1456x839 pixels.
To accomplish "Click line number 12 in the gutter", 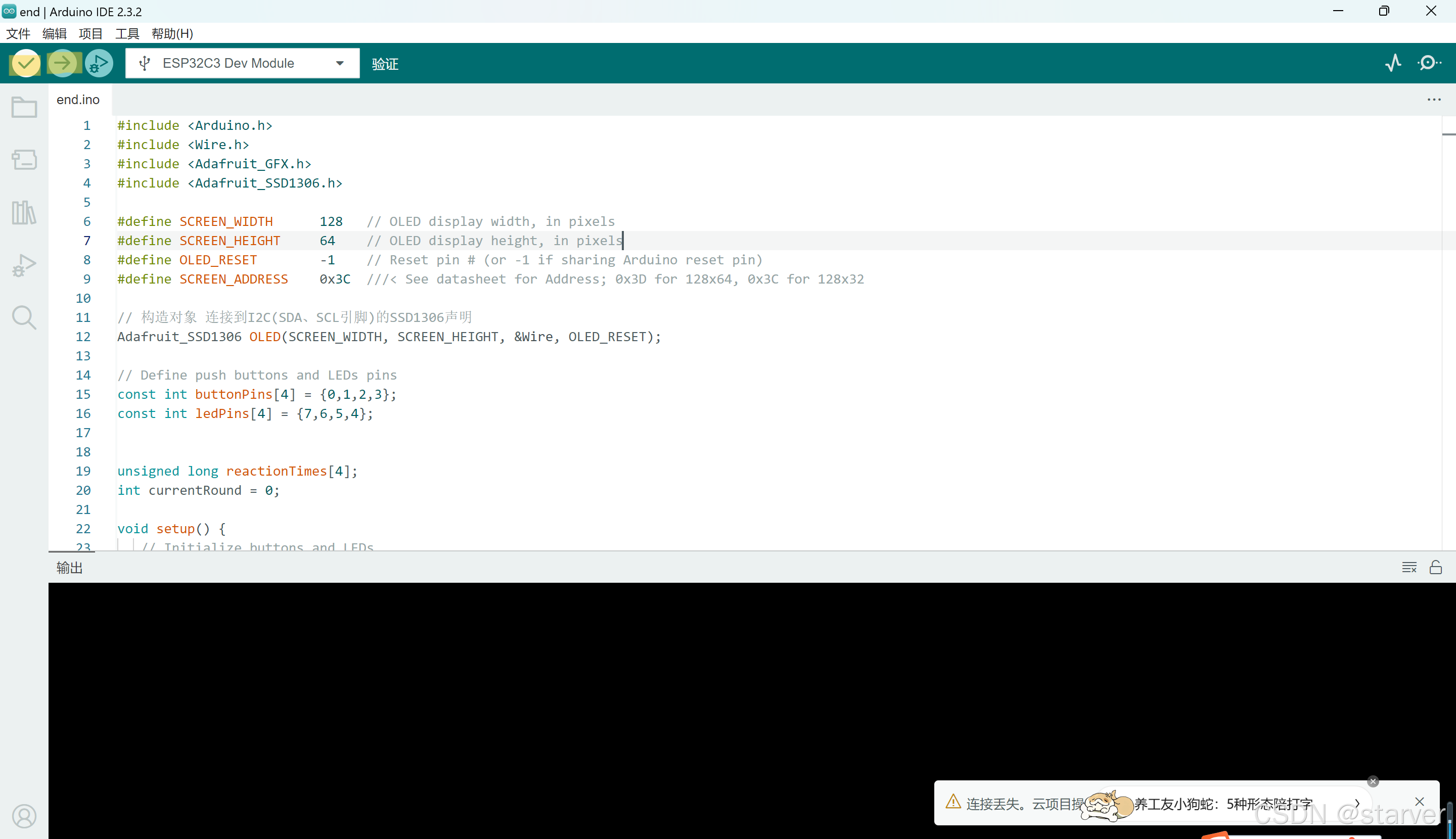I will (83, 337).
